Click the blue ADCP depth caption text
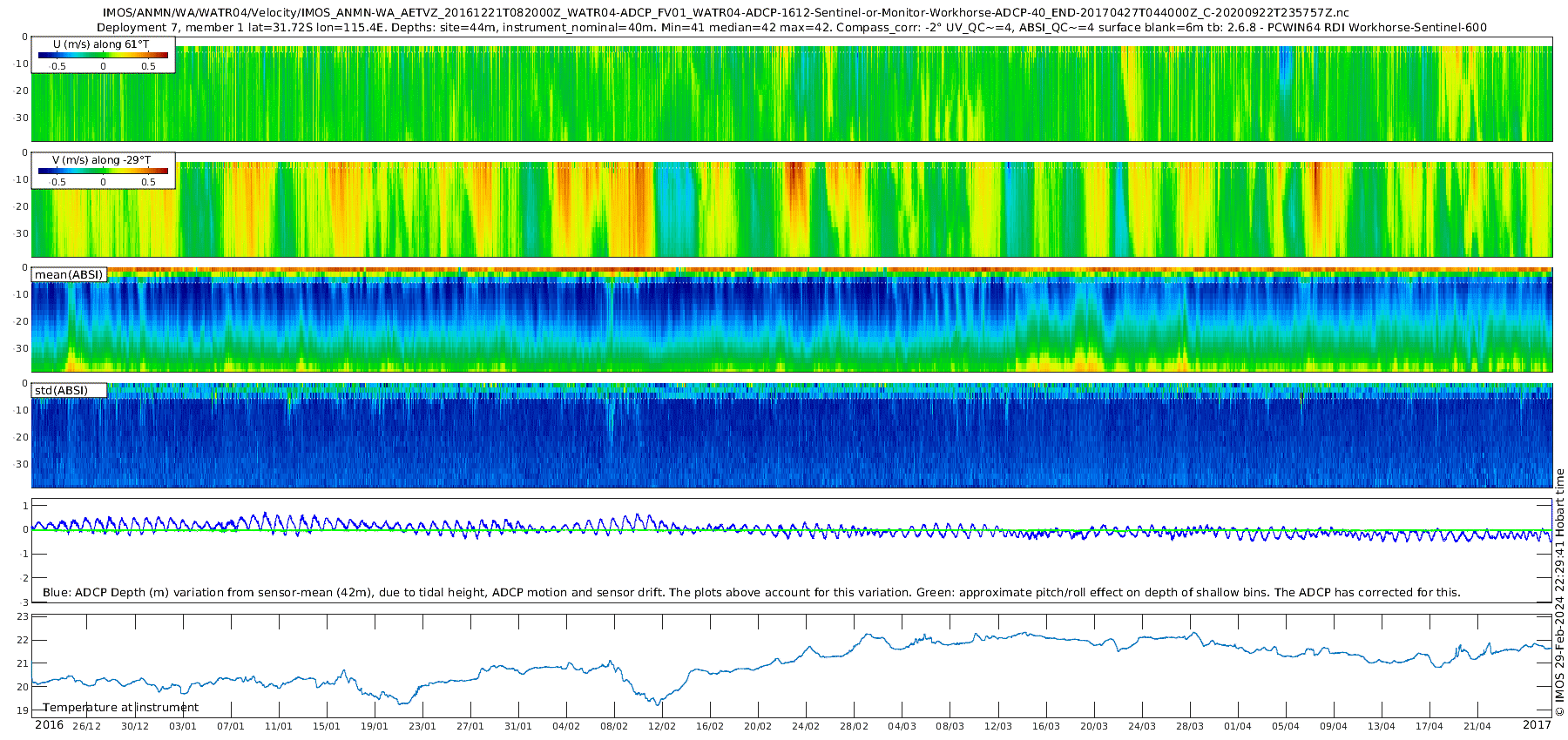The width and height of the screenshot is (1568, 740). (x=751, y=593)
